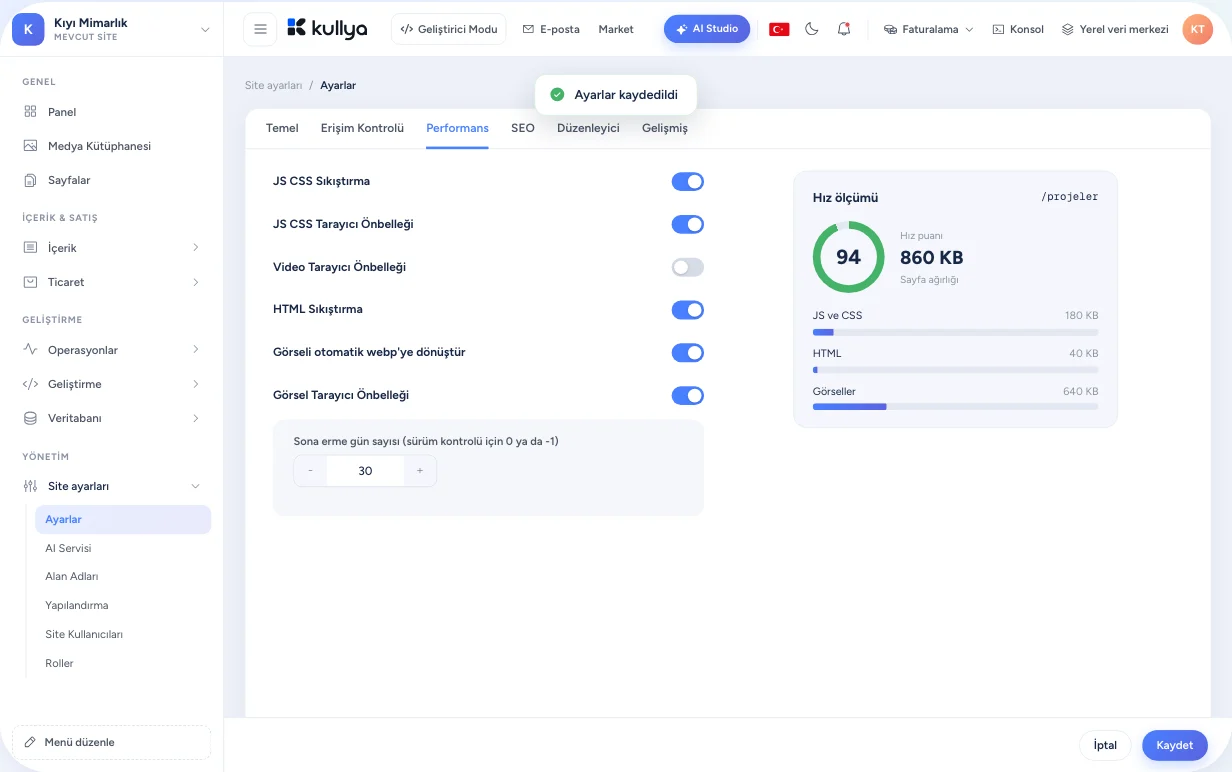The image size is (1232, 772).
Task: Open E-posta from top bar
Action: (551, 29)
